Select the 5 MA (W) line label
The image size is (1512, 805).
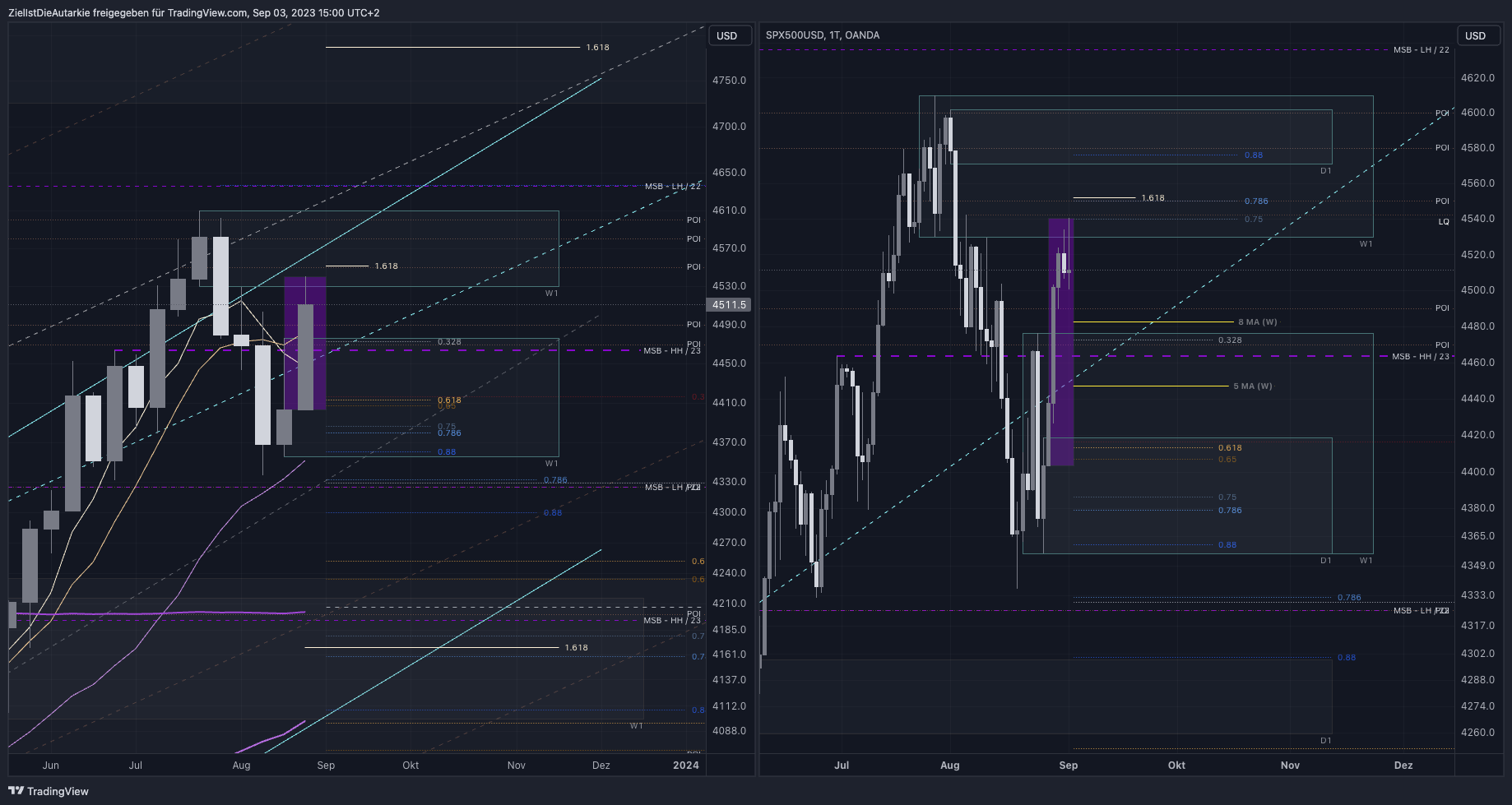1253,386
